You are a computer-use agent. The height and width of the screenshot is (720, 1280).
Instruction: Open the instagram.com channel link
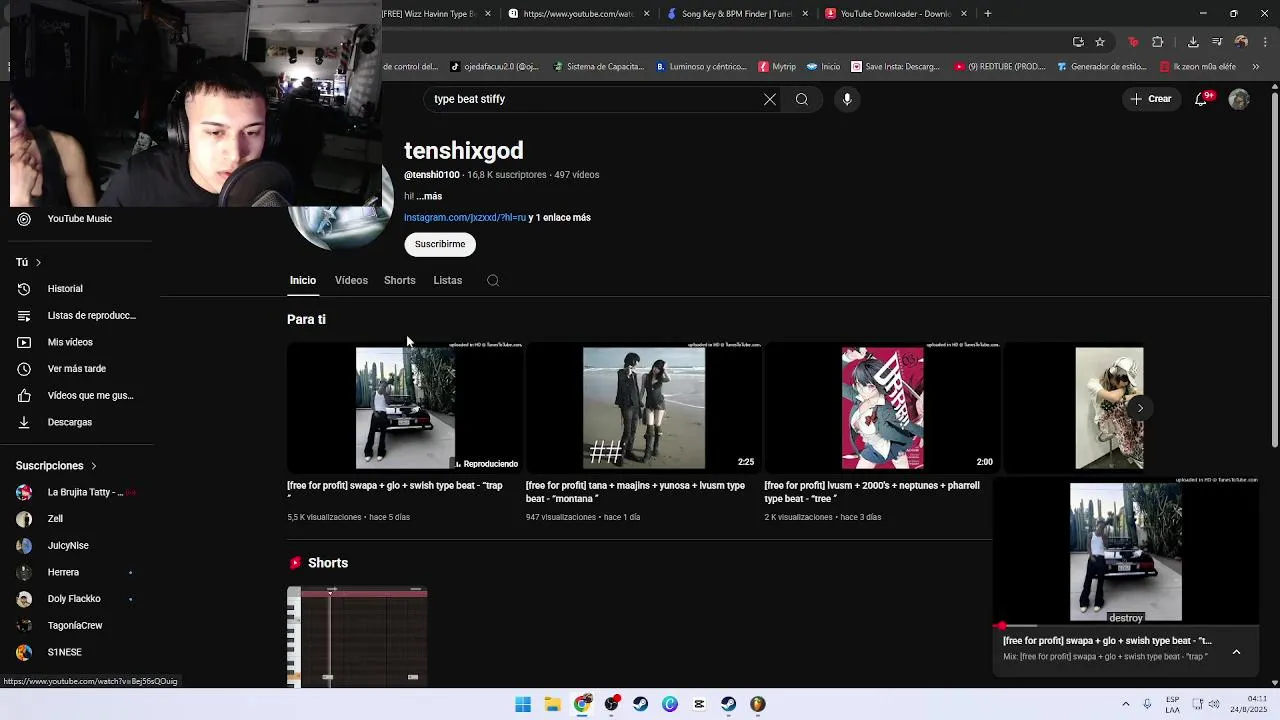[465, 217]
